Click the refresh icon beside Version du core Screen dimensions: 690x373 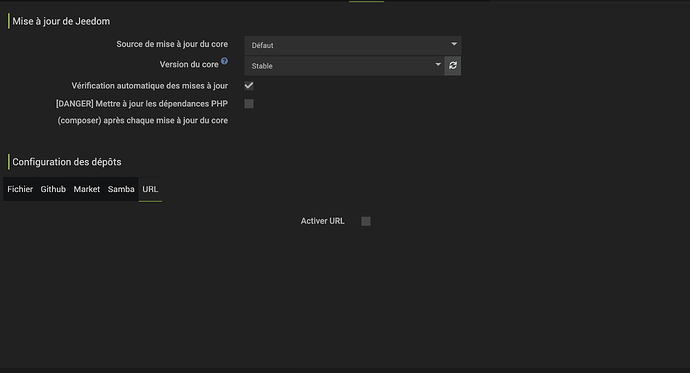tap(452, 66)
